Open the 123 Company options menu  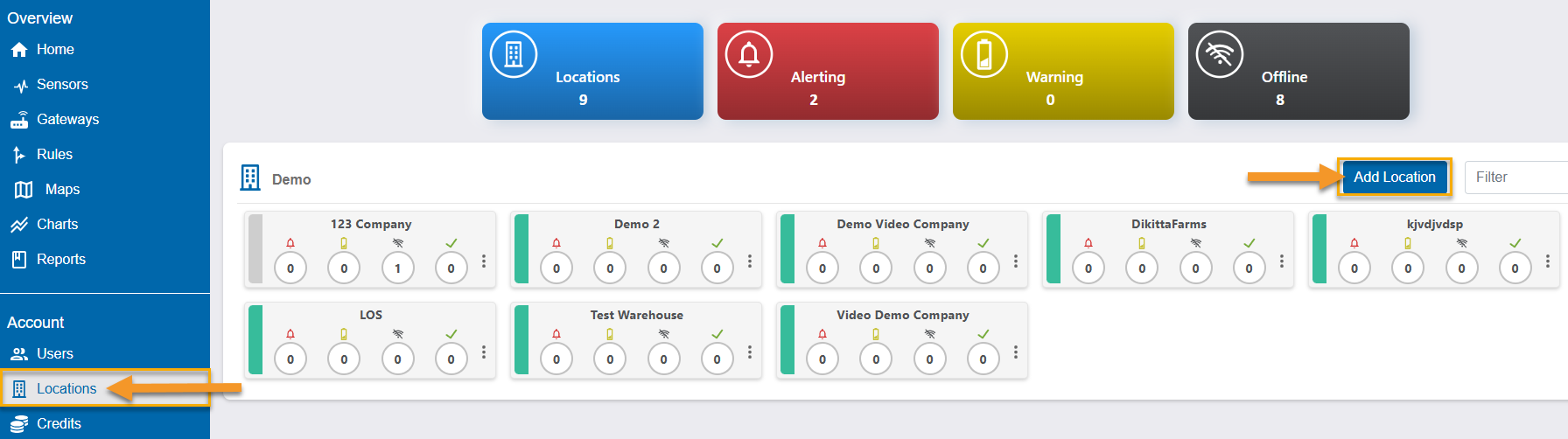point(484,261)
